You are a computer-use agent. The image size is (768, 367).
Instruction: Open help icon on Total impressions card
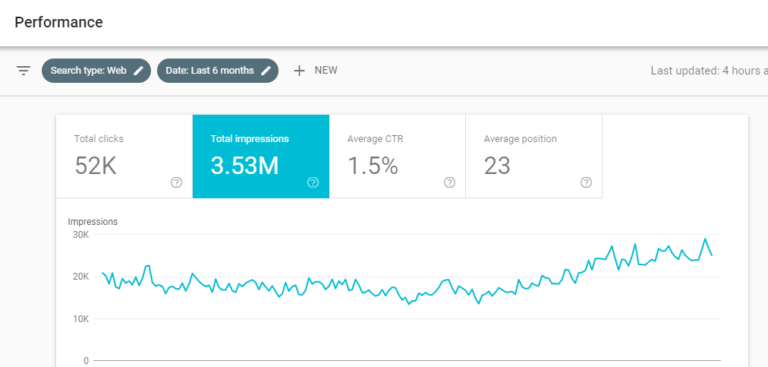coord(313,182)
